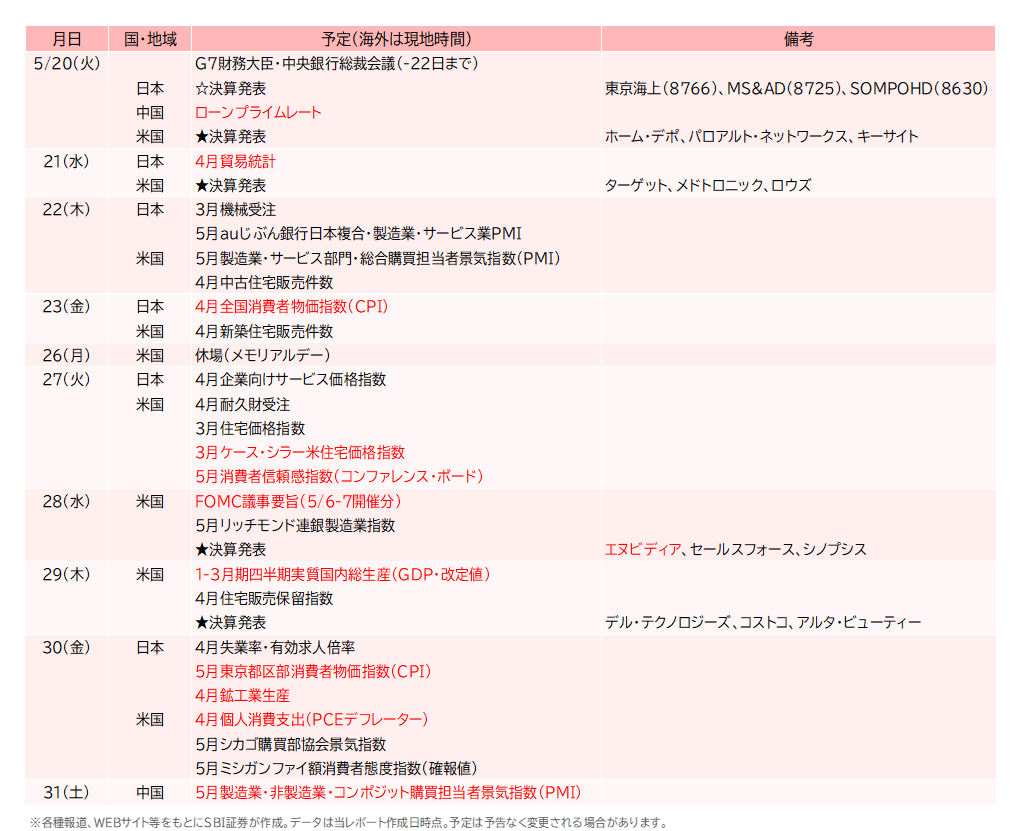Click red '3月ケース・シラー米住宅価格指数' entry
The height and width of the screenshot is (831, 1024).
point(300,453)
